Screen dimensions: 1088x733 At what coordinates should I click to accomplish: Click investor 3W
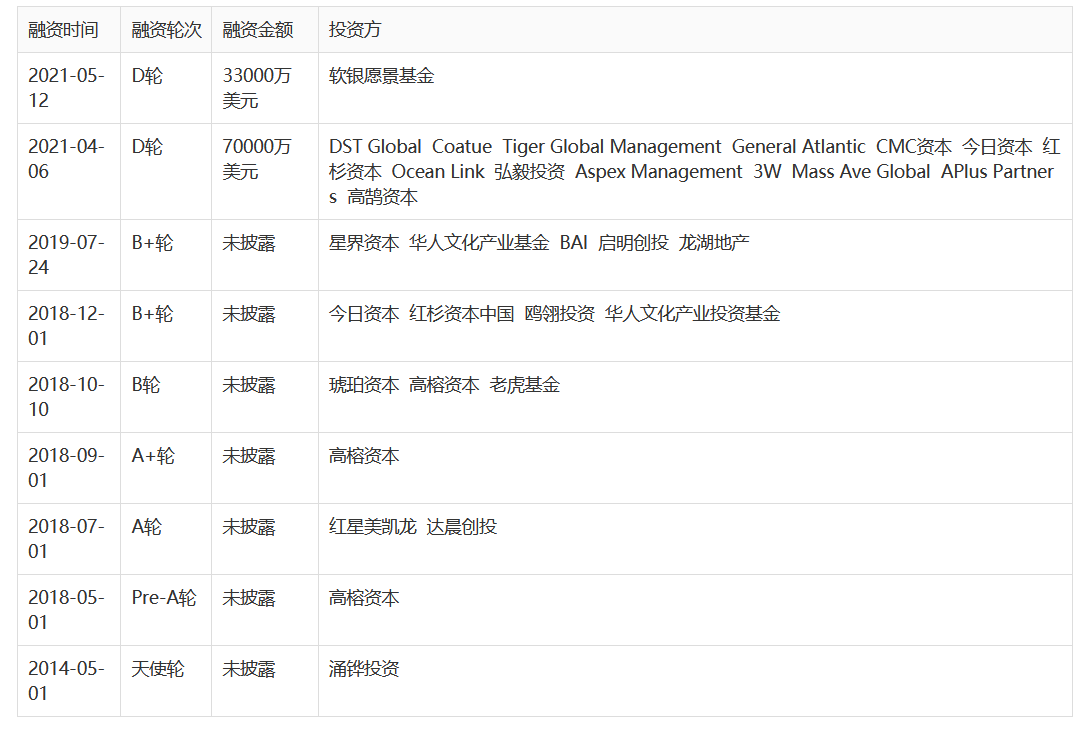pyautogui.click(x=767, y=171)
